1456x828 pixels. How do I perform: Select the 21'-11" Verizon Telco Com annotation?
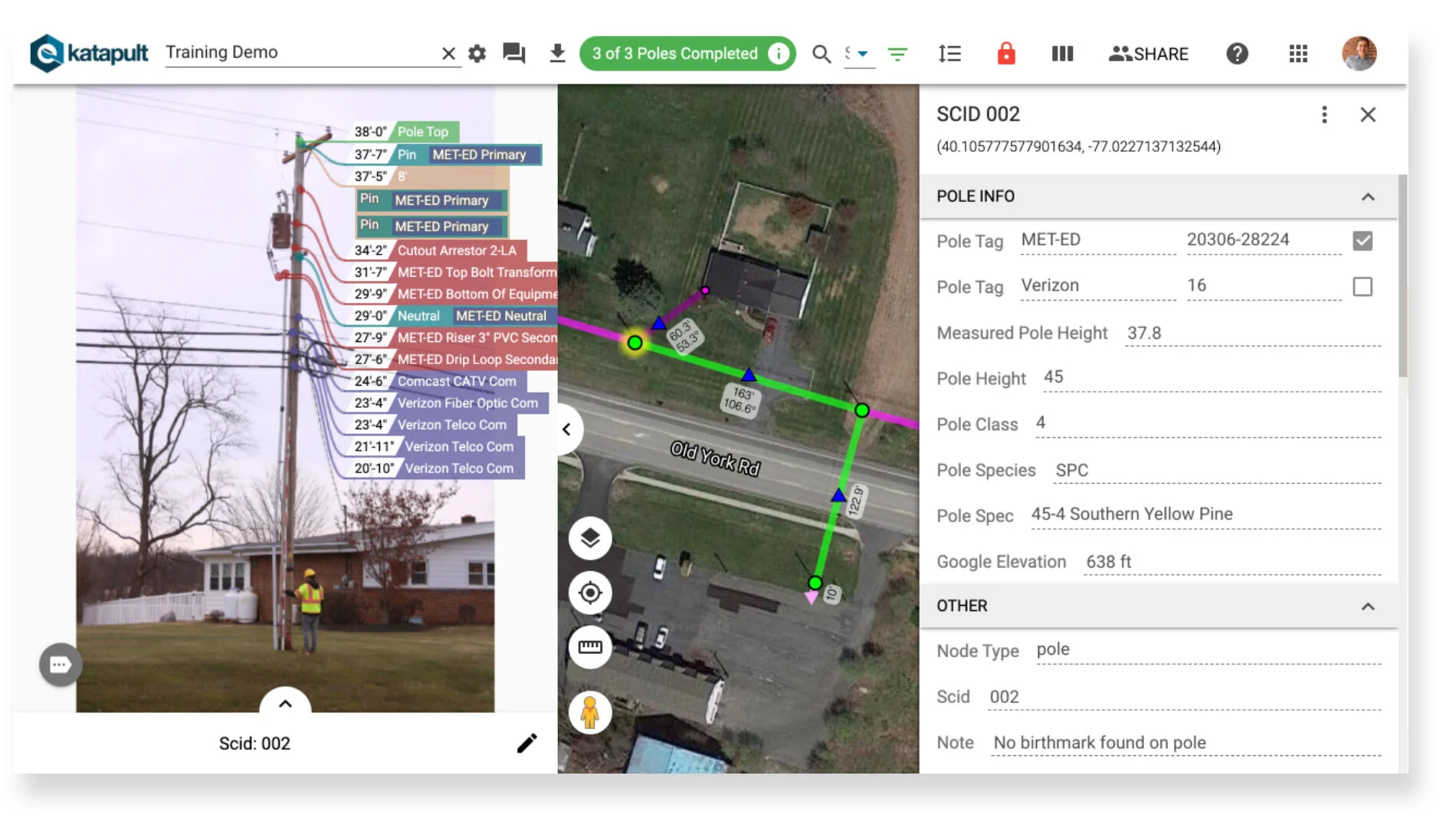point(438,447)
